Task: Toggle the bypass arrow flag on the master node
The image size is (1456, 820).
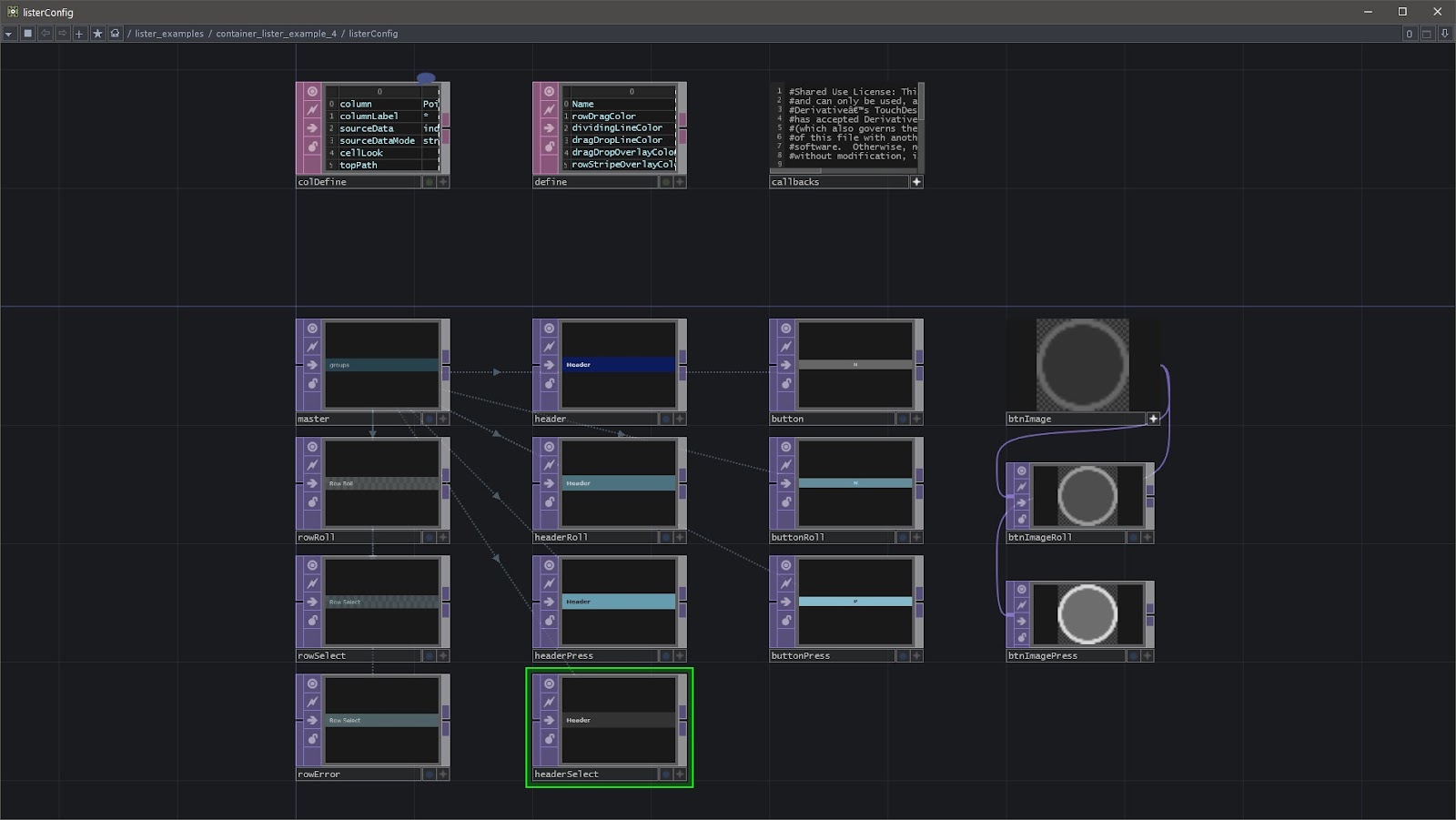Action: (x=312, y=365)
